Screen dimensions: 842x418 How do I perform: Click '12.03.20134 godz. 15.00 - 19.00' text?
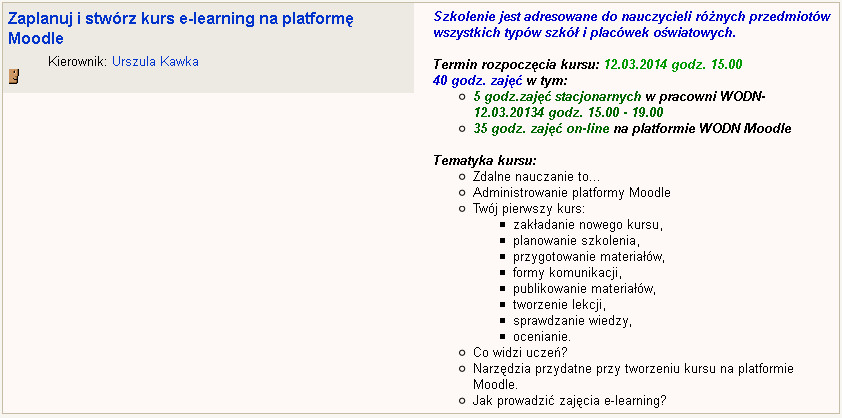(x=568, y=113)
